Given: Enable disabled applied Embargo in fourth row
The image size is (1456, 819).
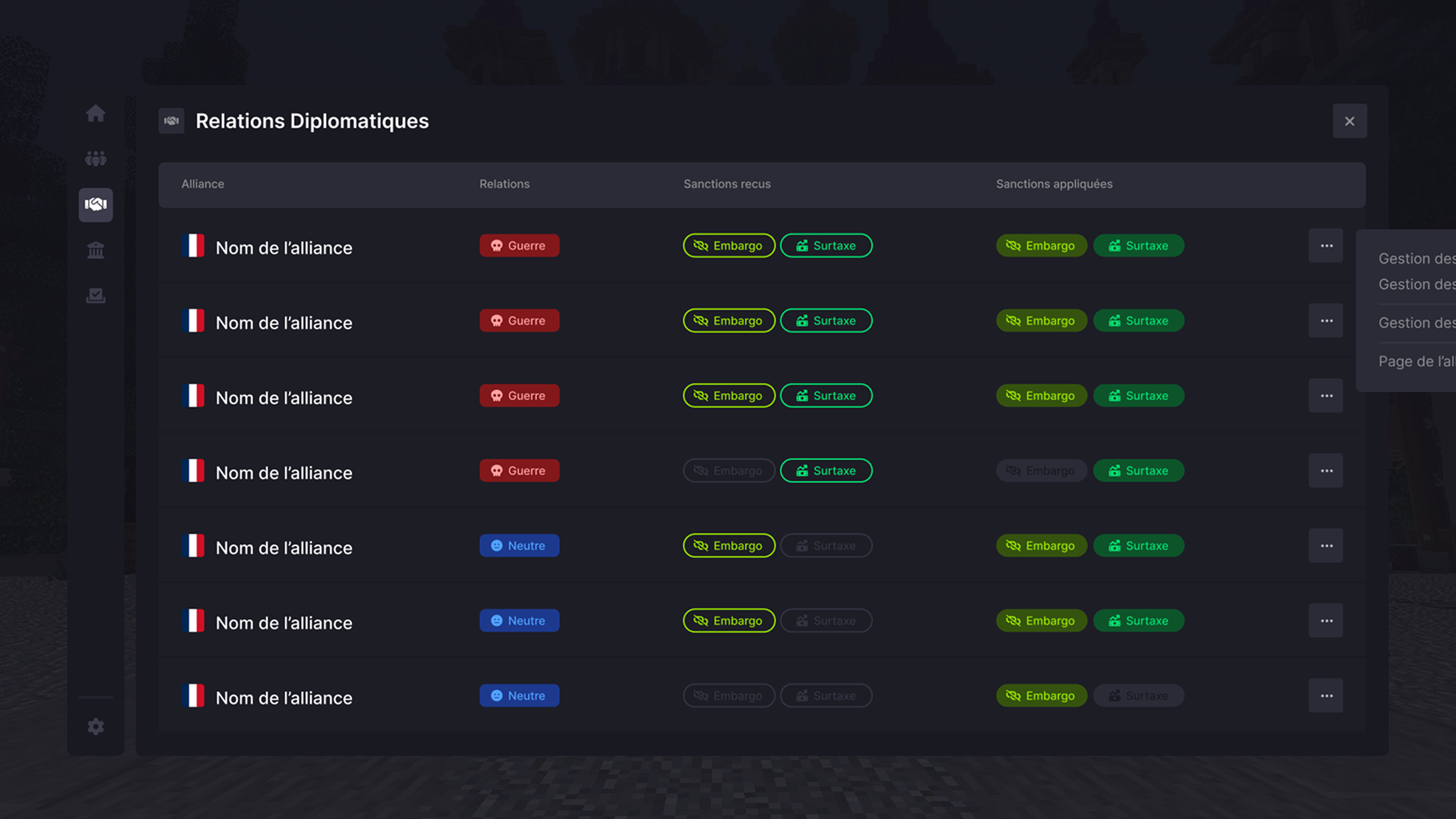Looking at the screenshot, I should pyautogui.click(x=1041, y=471).
